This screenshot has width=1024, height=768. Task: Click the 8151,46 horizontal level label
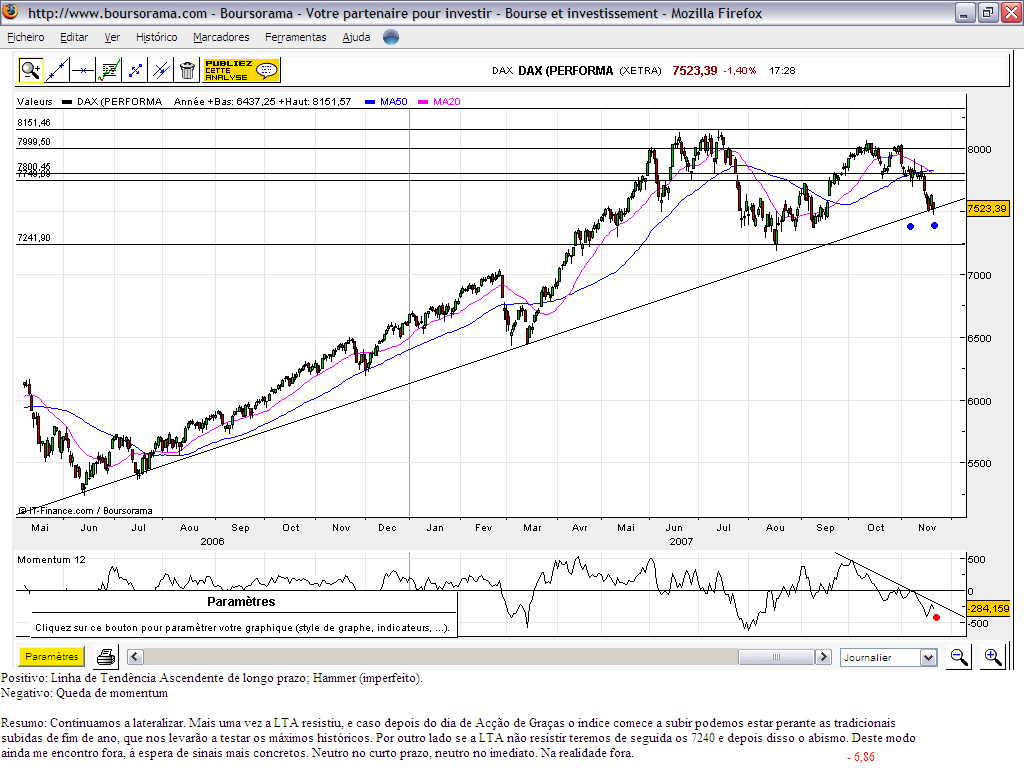point(34,123)
